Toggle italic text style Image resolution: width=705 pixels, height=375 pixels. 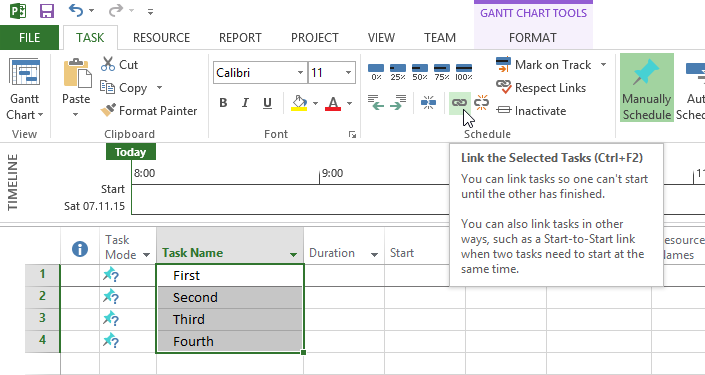[245, 103]
